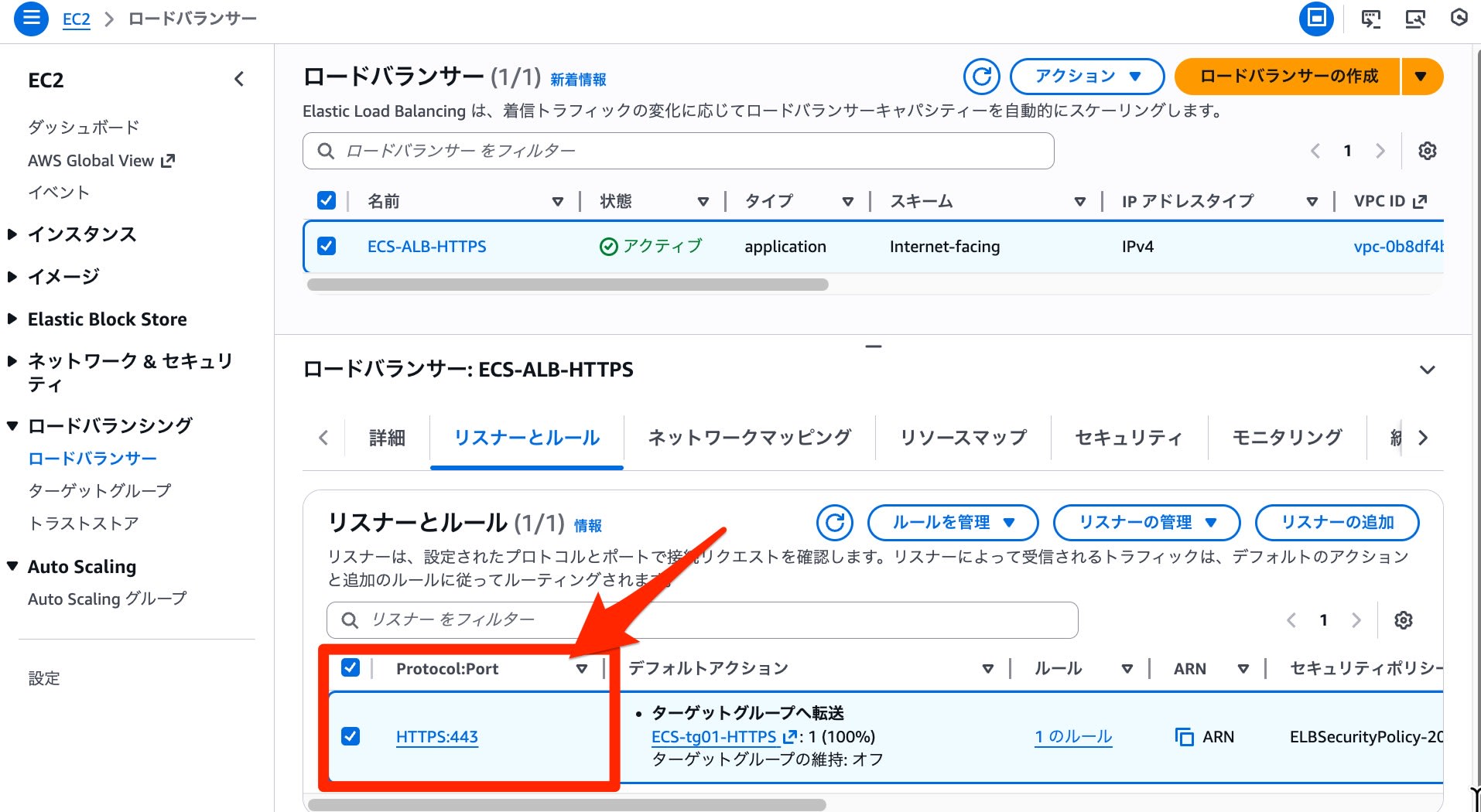Image resolution: width=1481 pixels, height=812 pixels.
Task: Refresh the load balancer list
Action: (x=982, y=77)
